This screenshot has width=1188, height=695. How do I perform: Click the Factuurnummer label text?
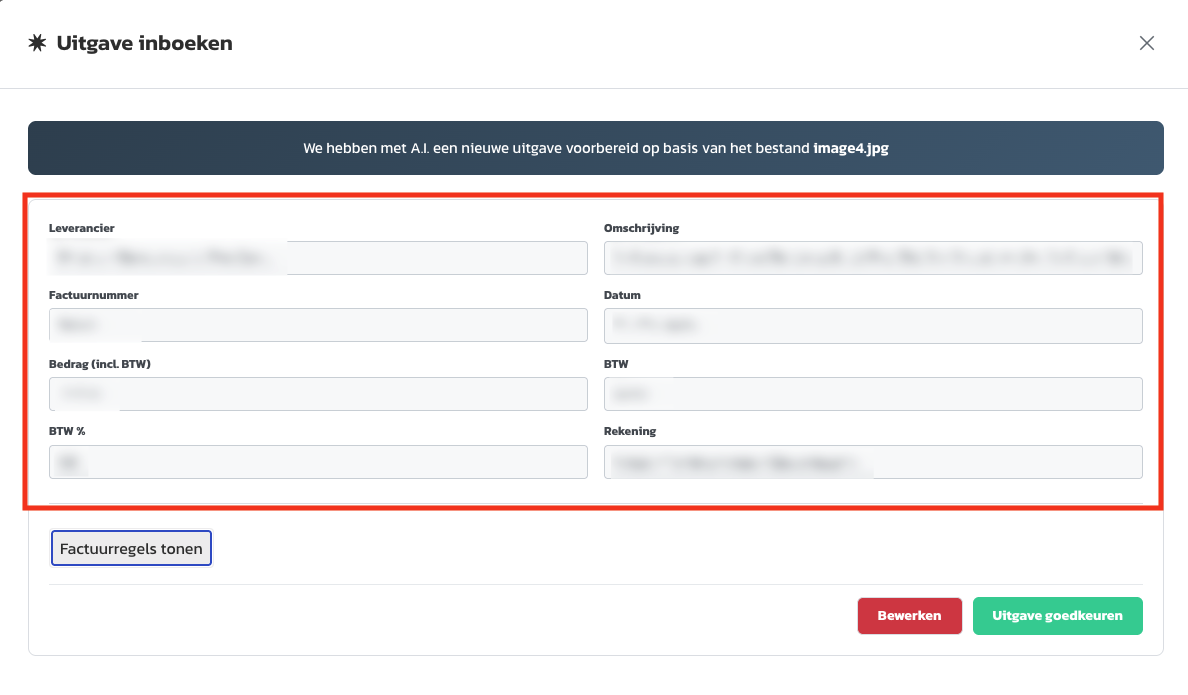pos(93,295)
